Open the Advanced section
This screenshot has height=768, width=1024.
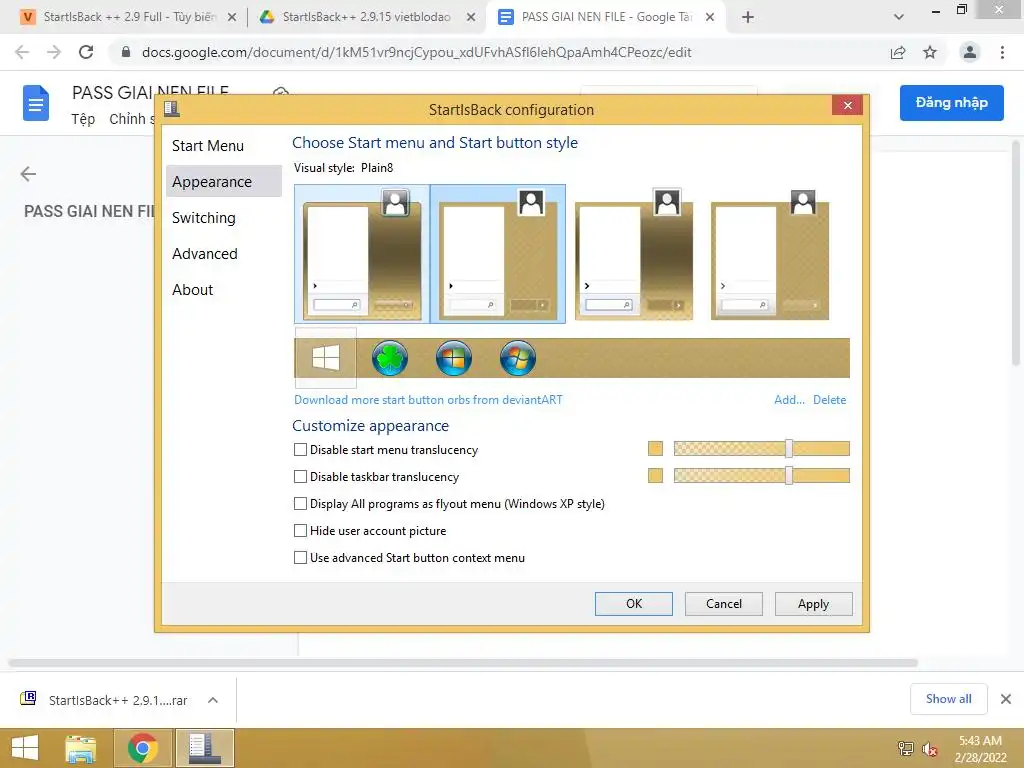[x=223, y=253]
